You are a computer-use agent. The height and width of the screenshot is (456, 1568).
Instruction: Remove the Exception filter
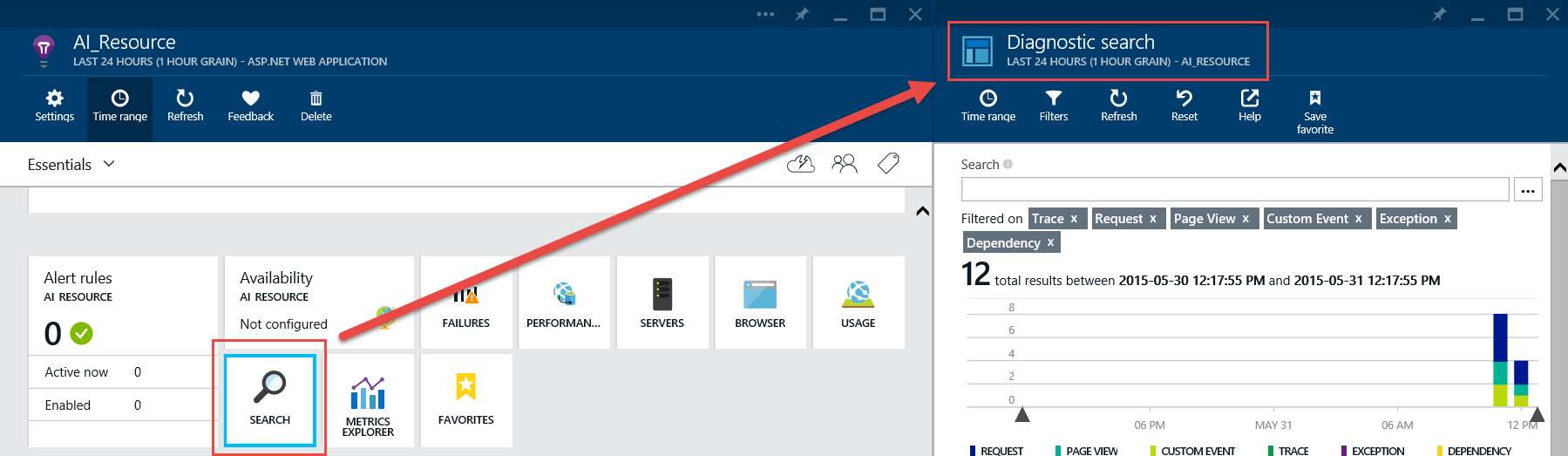[1448, 219]
